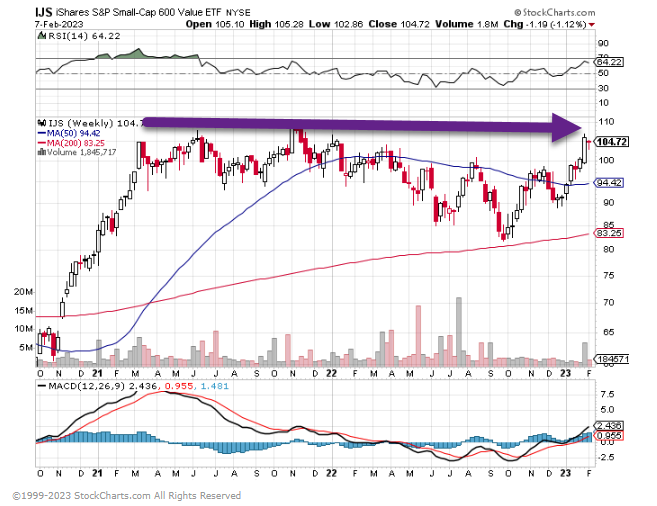Select the Volume 1,845,717 legend entry
Image resolution: width=657 pixels, height=506 pixels.
[x=81, y=152]
